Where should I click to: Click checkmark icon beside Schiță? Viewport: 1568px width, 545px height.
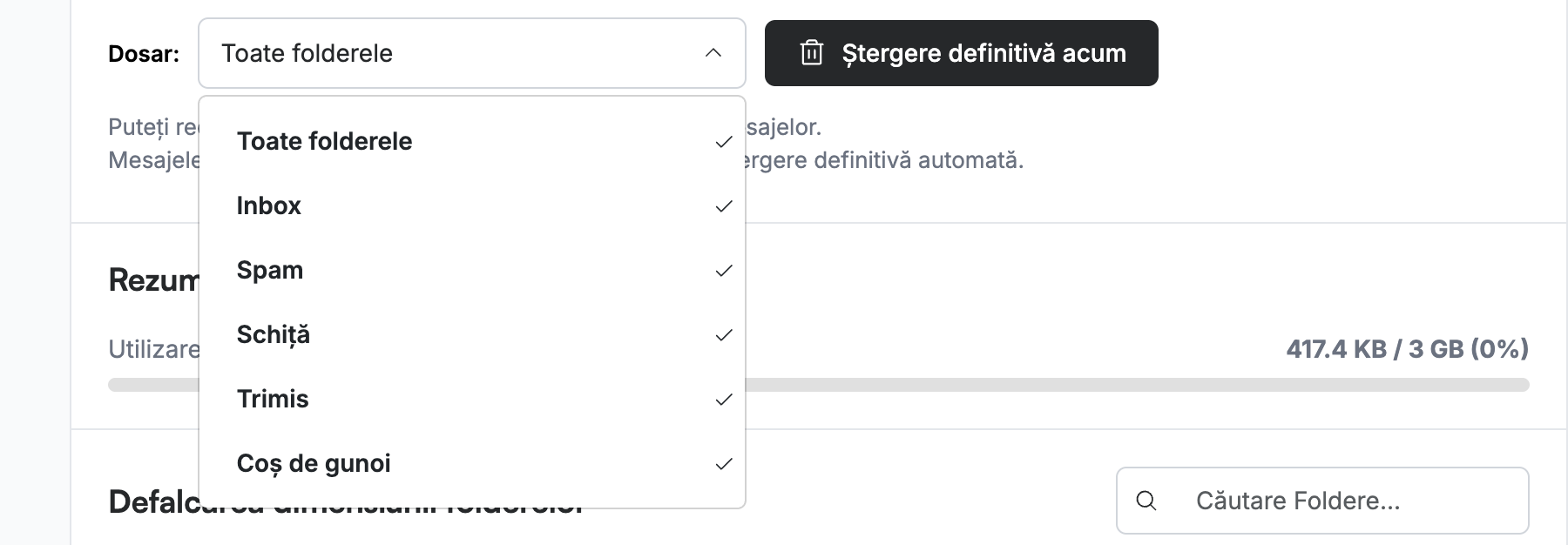[723, 335]
